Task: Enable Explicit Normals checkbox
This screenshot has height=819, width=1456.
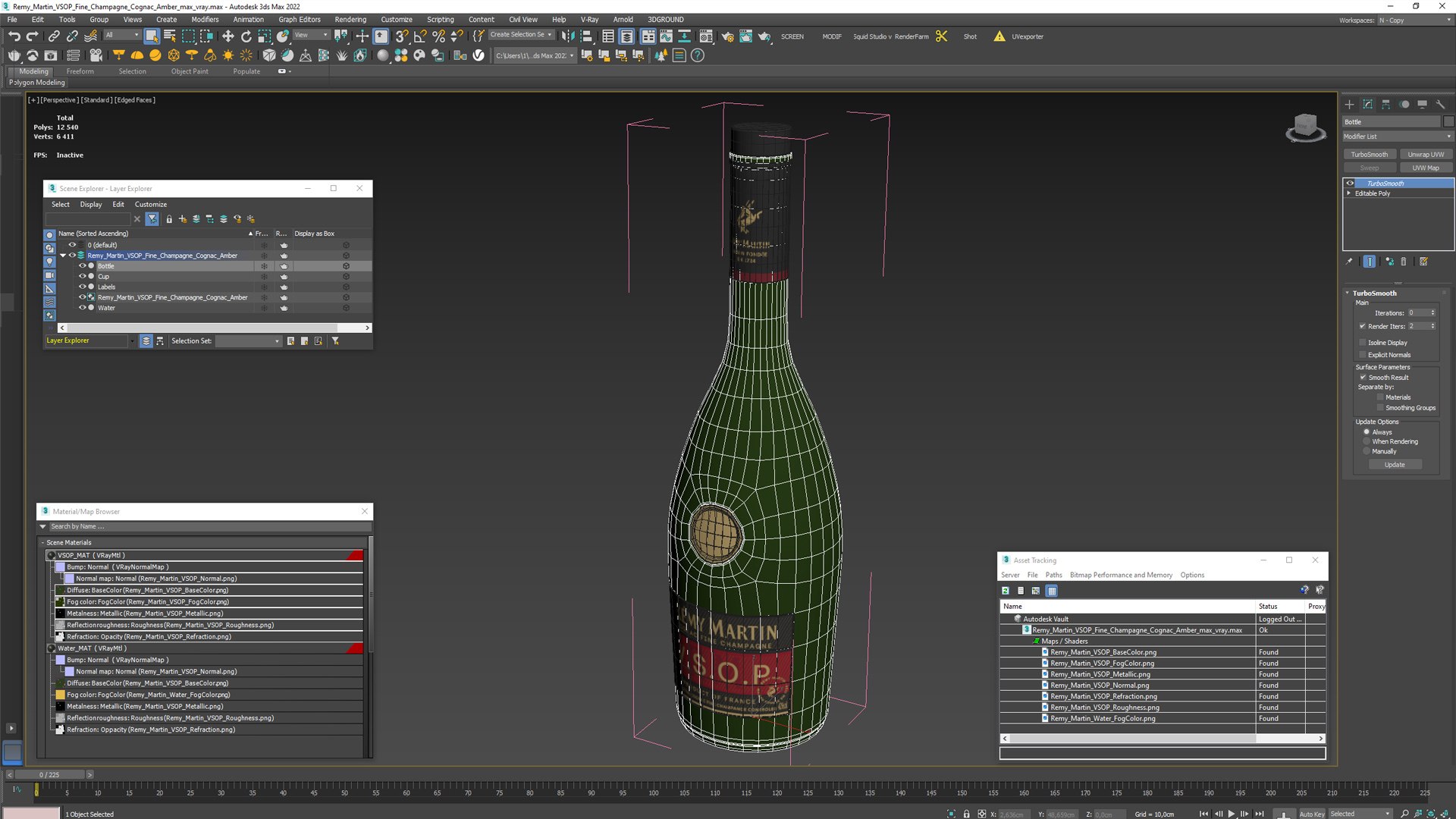Action: click(x=1363, y=355)
